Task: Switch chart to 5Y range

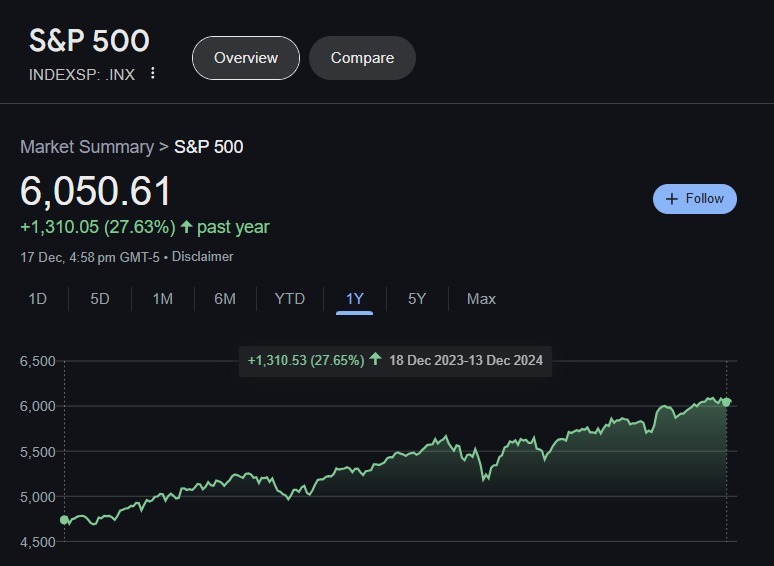Action: point(417,299)
